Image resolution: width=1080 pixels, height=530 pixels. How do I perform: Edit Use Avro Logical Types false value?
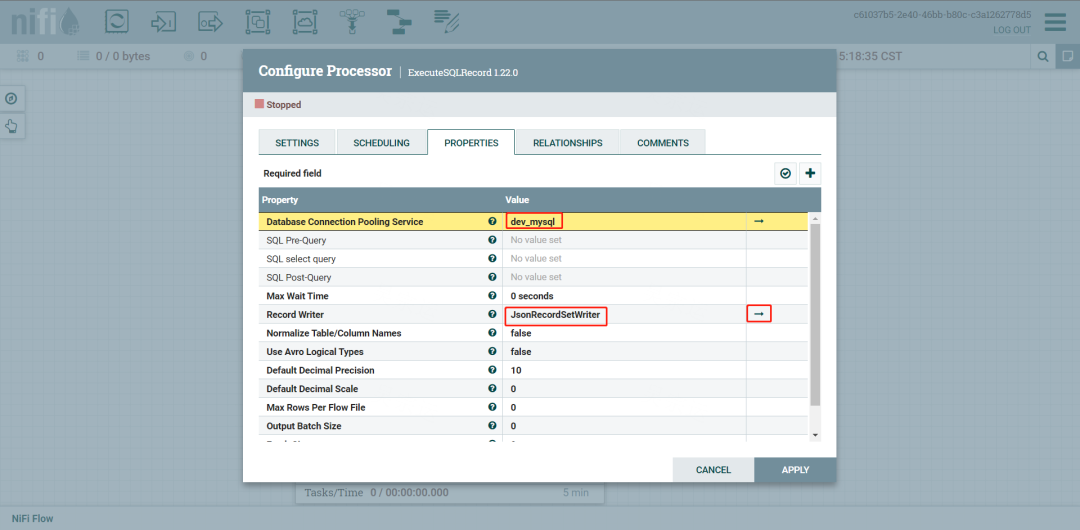coord(625,351)
